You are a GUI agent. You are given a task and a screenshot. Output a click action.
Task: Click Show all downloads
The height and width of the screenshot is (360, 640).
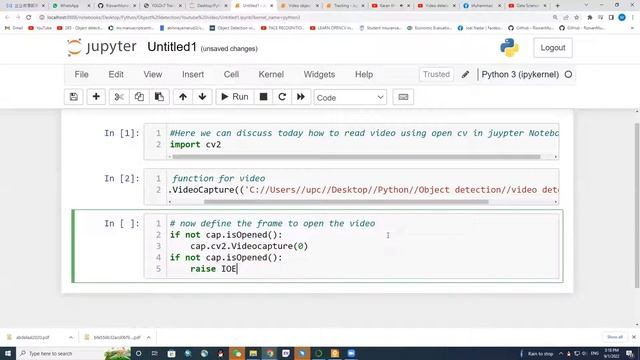click(x=615, y=337)
